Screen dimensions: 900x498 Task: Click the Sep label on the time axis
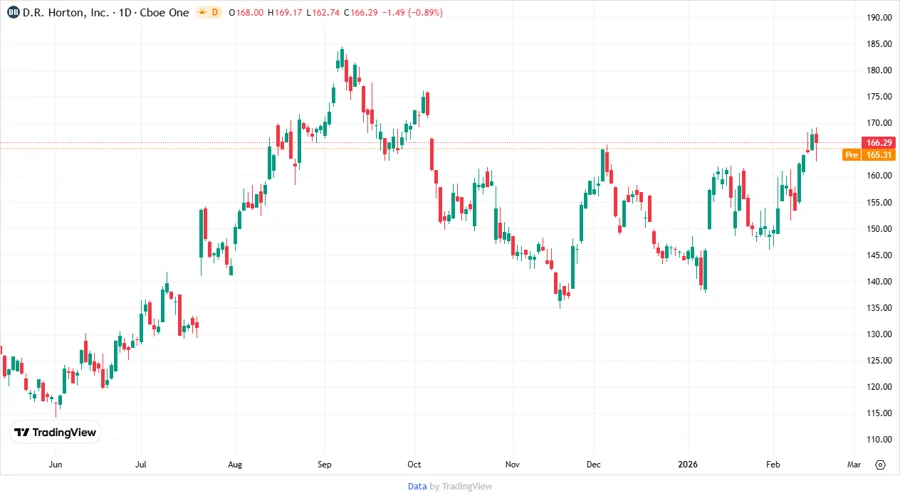click(324, 464)
